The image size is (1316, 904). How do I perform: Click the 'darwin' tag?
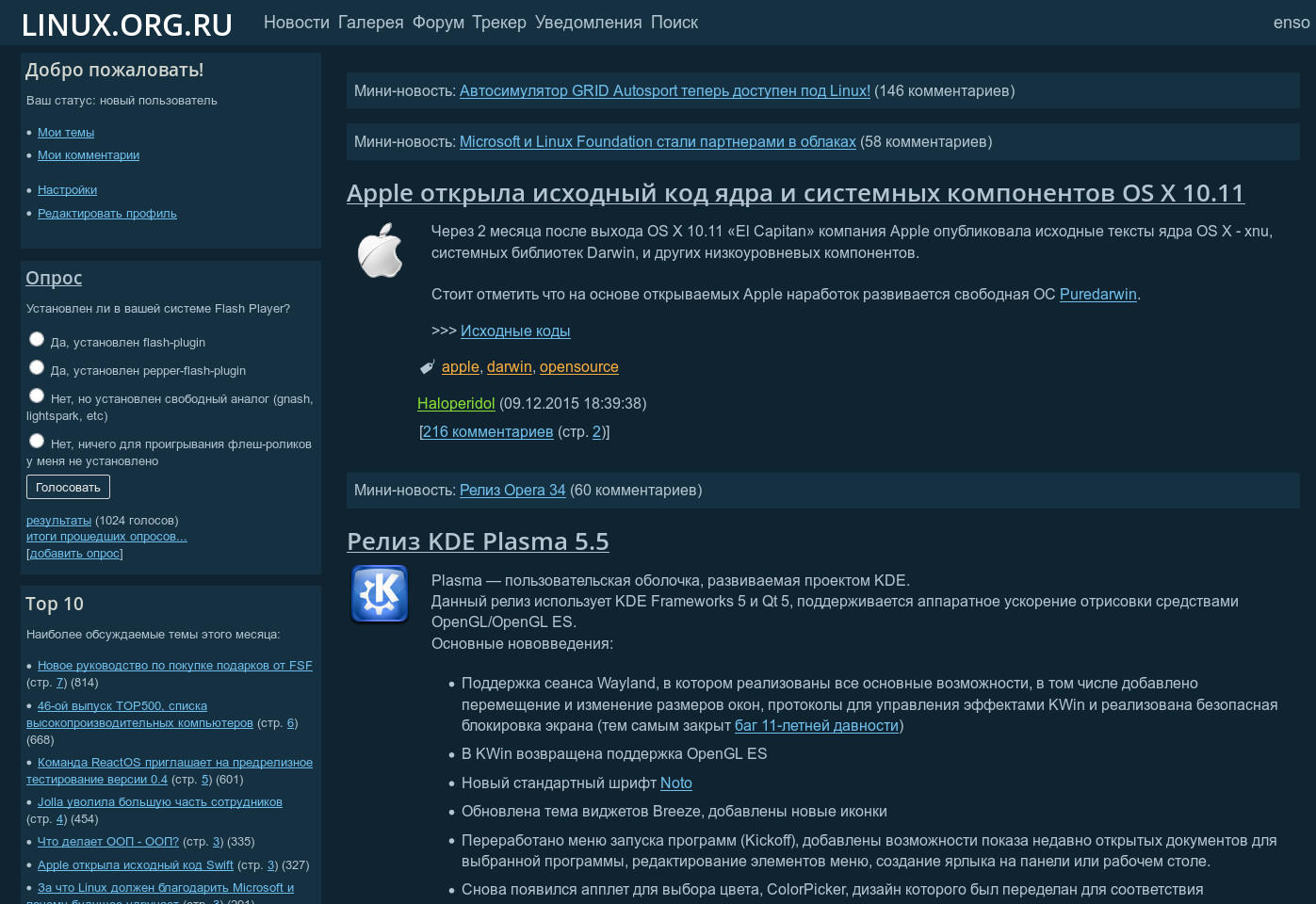510,367
